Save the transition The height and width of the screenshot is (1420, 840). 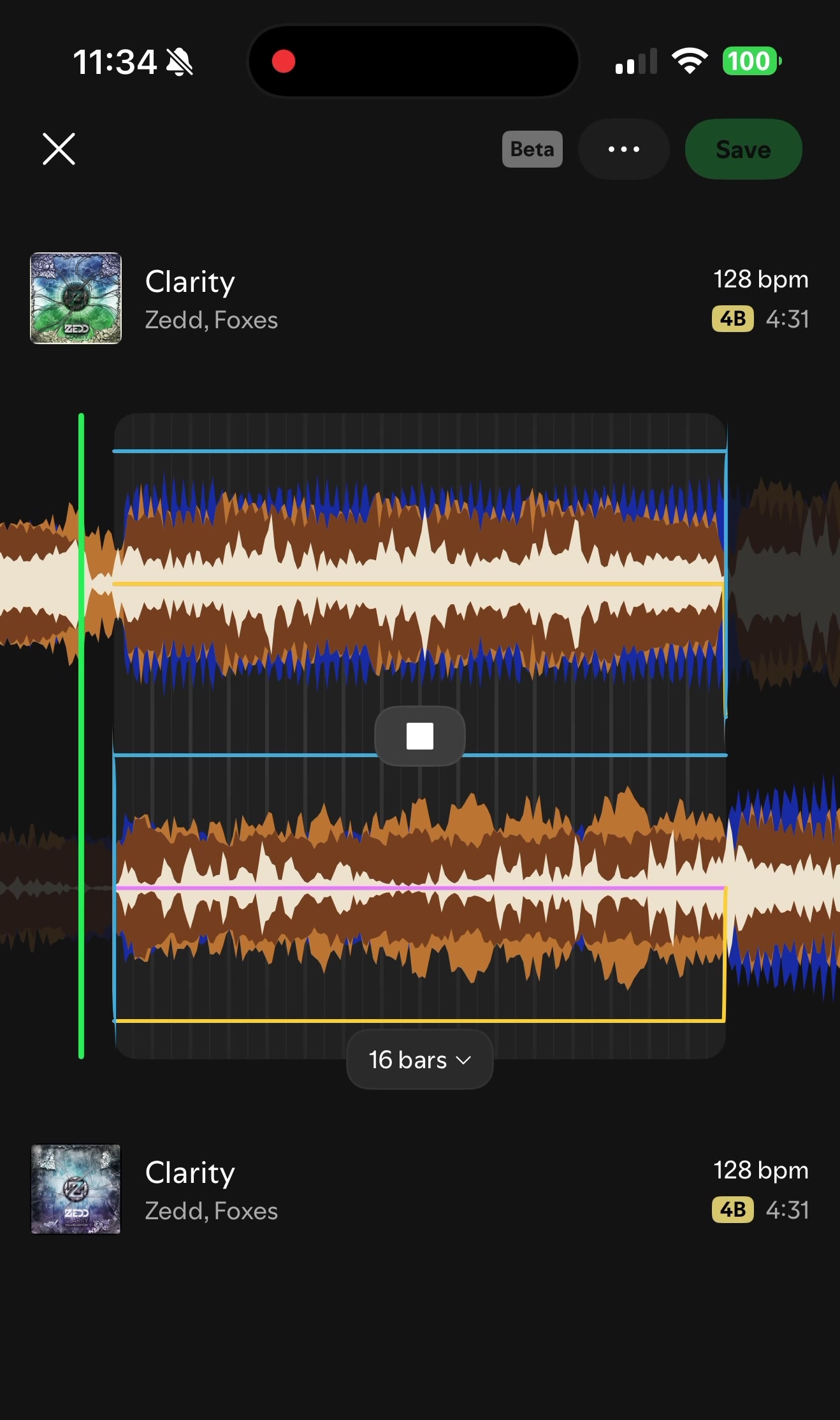click(x=743, y=149)
